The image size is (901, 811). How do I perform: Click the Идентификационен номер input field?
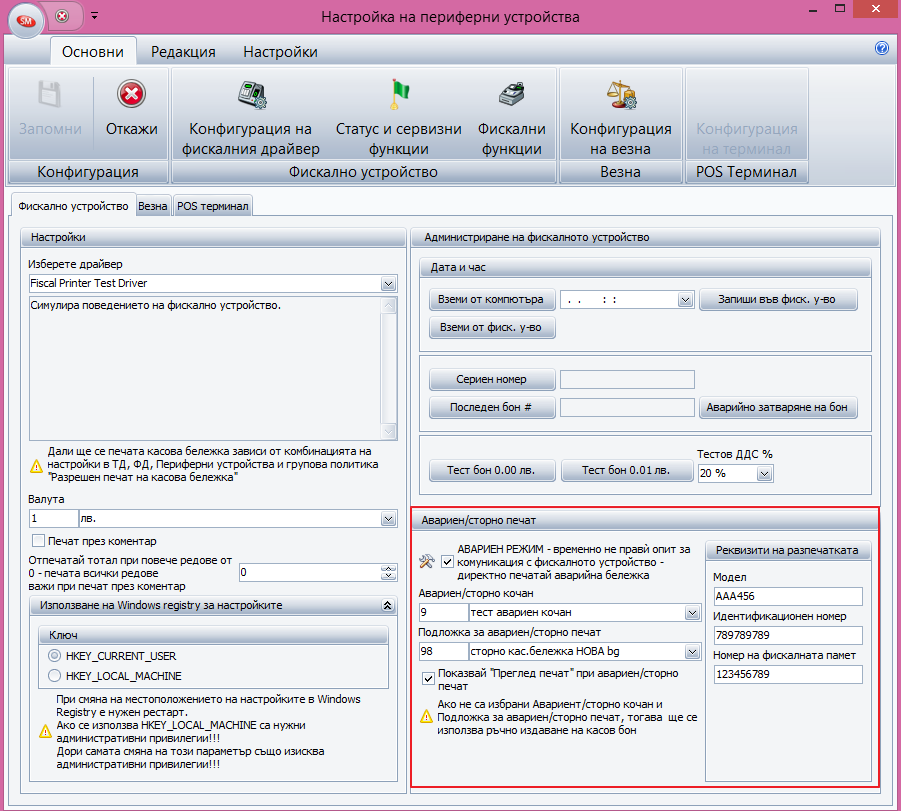pos(787,636)
